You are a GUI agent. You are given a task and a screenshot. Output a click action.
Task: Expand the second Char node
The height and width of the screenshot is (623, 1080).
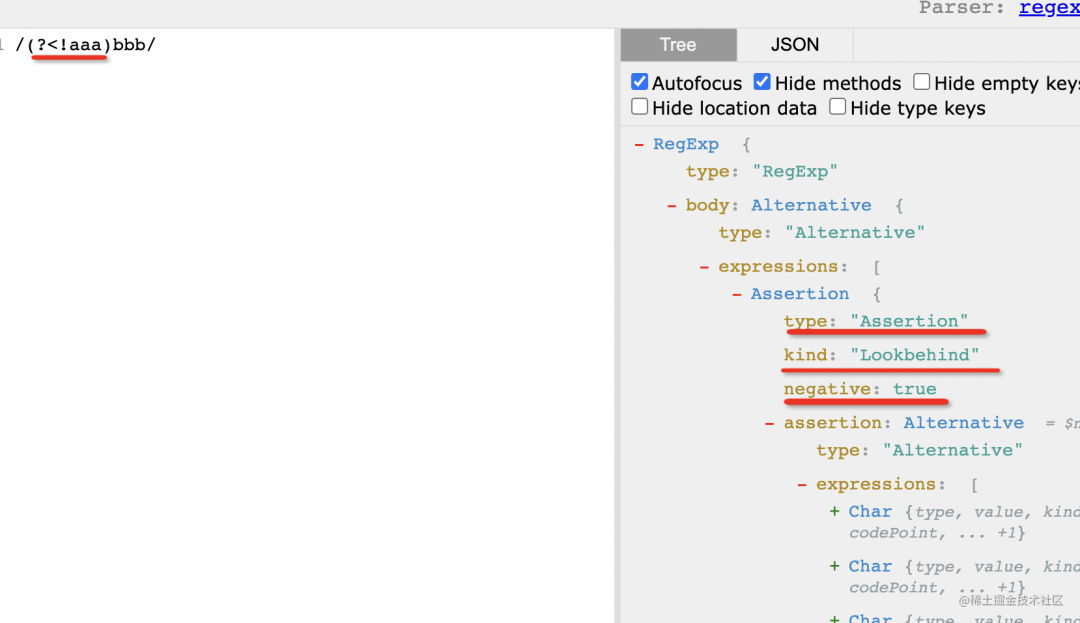834,566
